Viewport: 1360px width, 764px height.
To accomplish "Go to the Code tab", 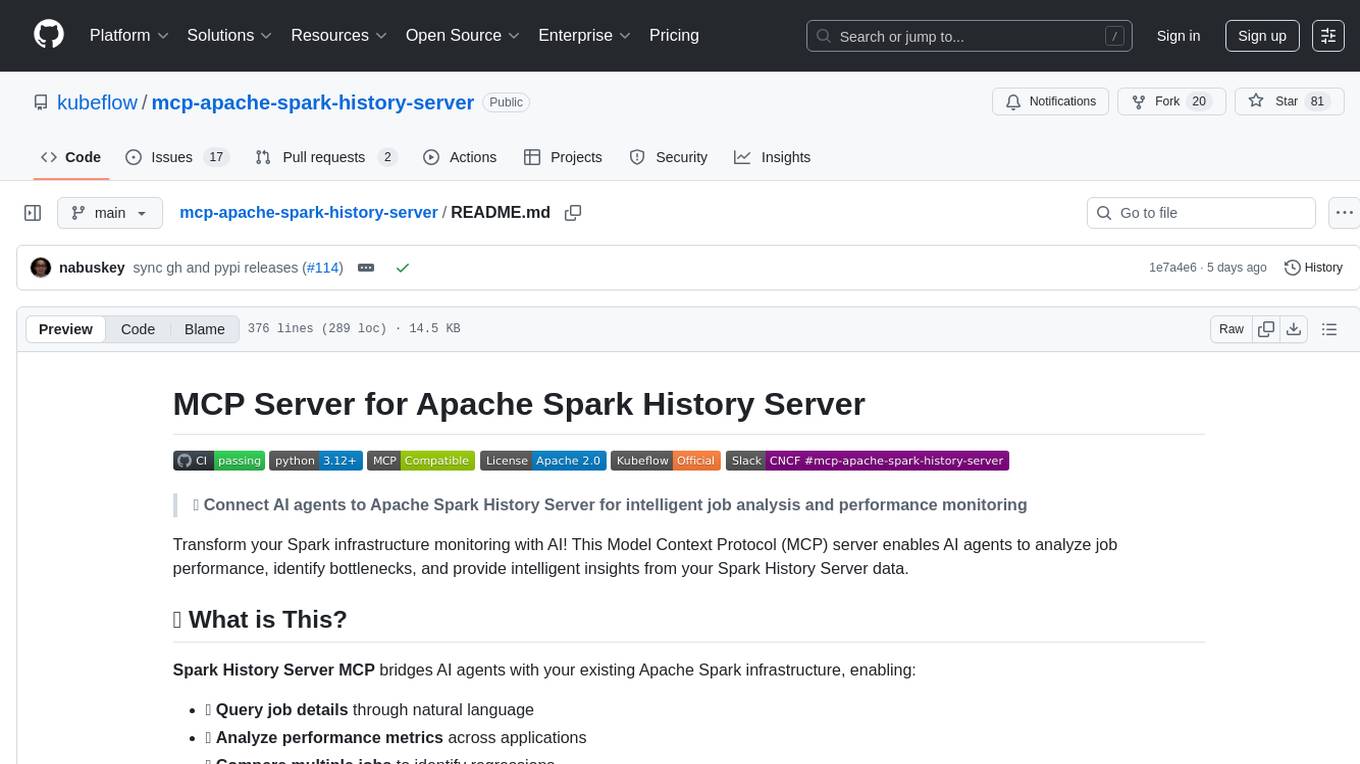I will pos(70,157).
